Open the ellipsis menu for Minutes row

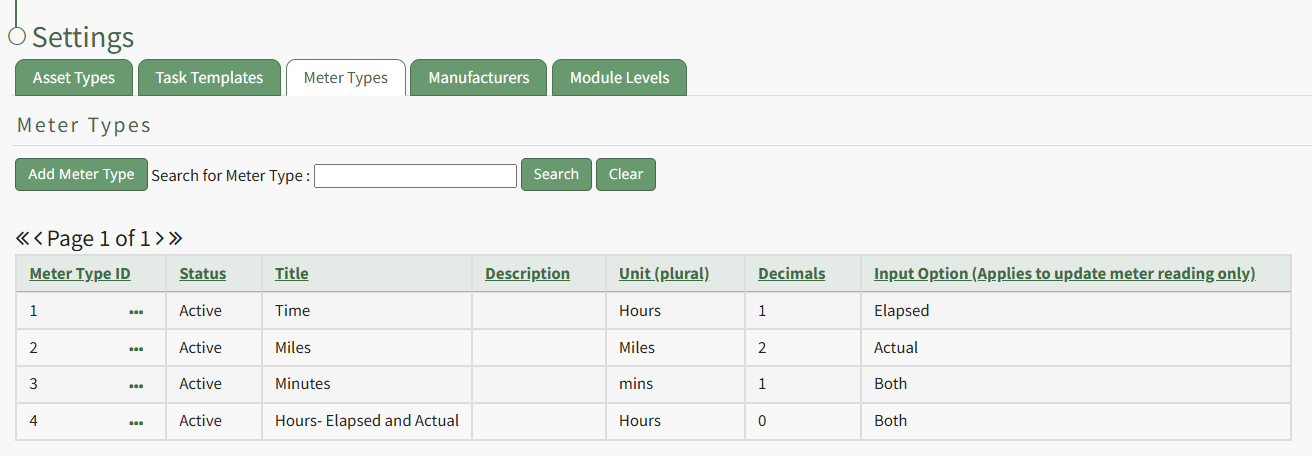136,385
